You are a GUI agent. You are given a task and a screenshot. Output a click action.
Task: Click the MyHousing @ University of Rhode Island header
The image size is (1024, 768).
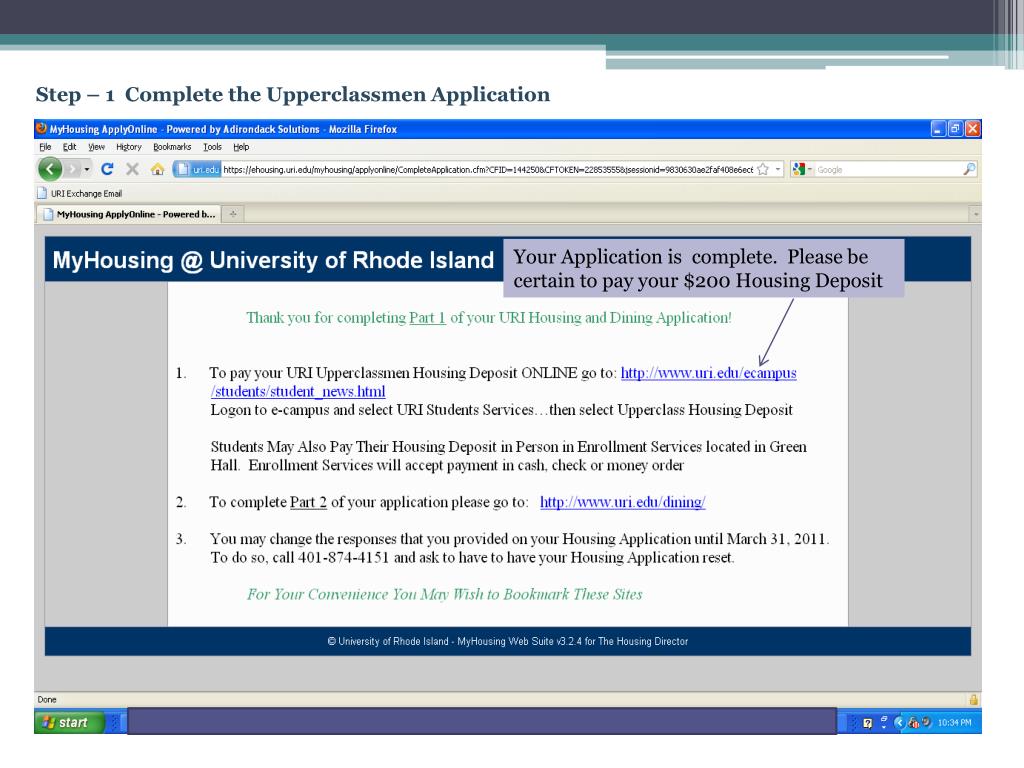[273, 260]
